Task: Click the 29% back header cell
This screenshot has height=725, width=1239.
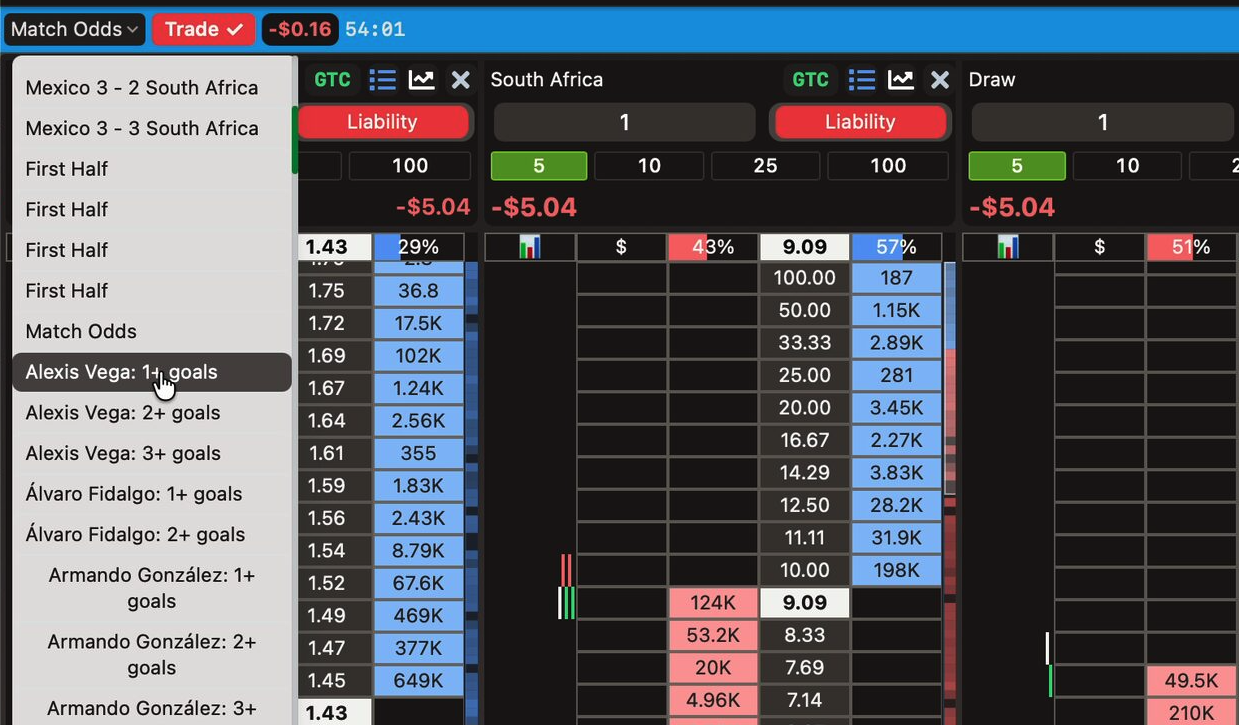Action: point(418,247)
